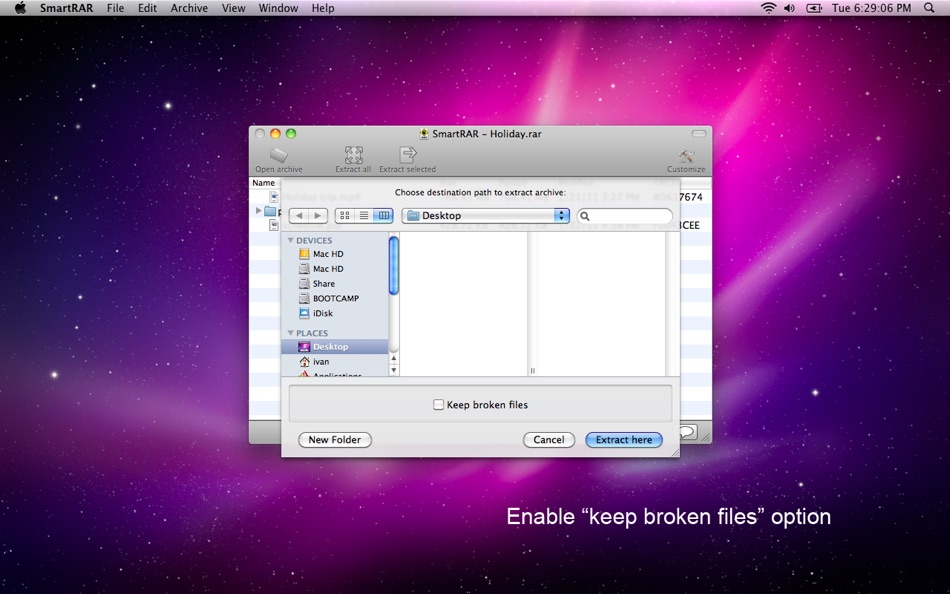
Task: Go back with the left arrow button
Action: point(299,216)
